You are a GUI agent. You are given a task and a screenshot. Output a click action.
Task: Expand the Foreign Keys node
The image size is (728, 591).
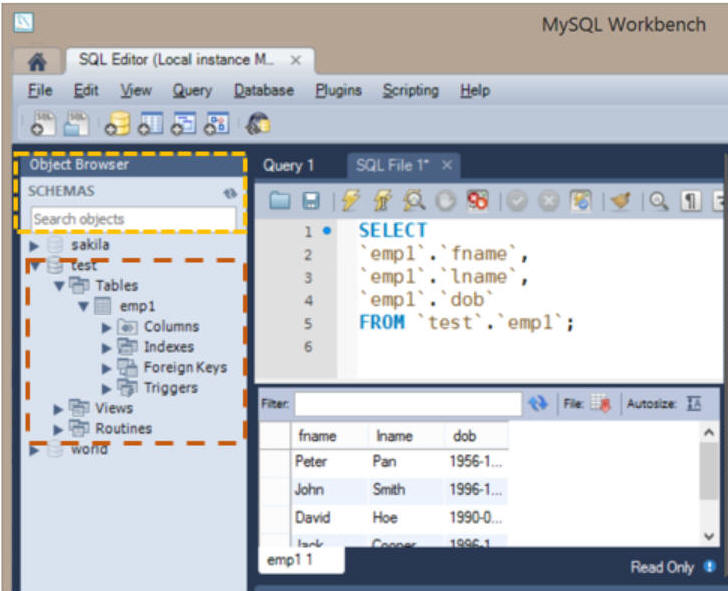(106, 368)
